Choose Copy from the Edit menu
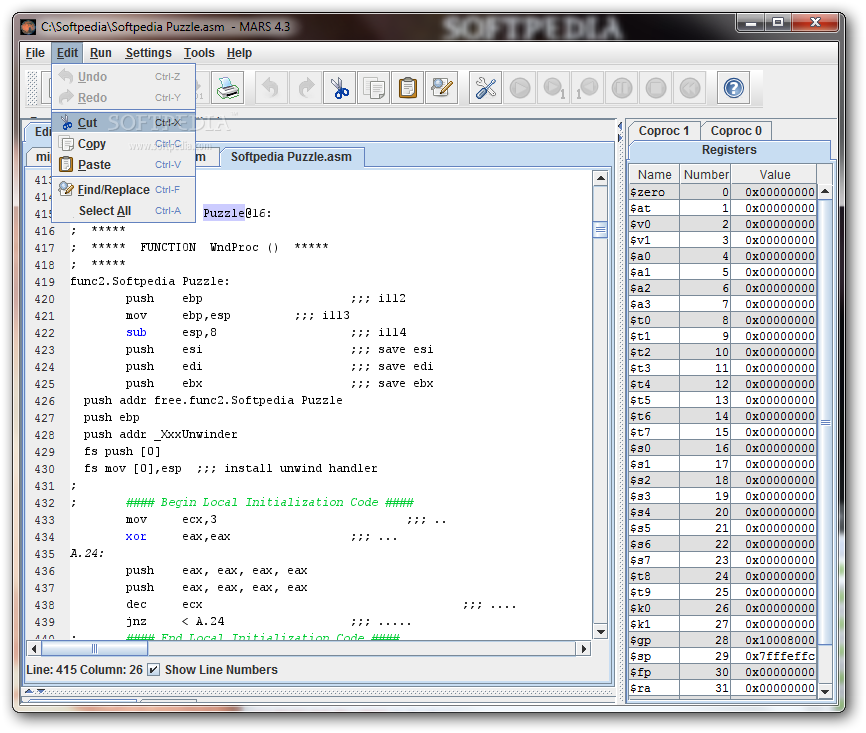Viewport: 866px width, 733px height. click(124, 144)
